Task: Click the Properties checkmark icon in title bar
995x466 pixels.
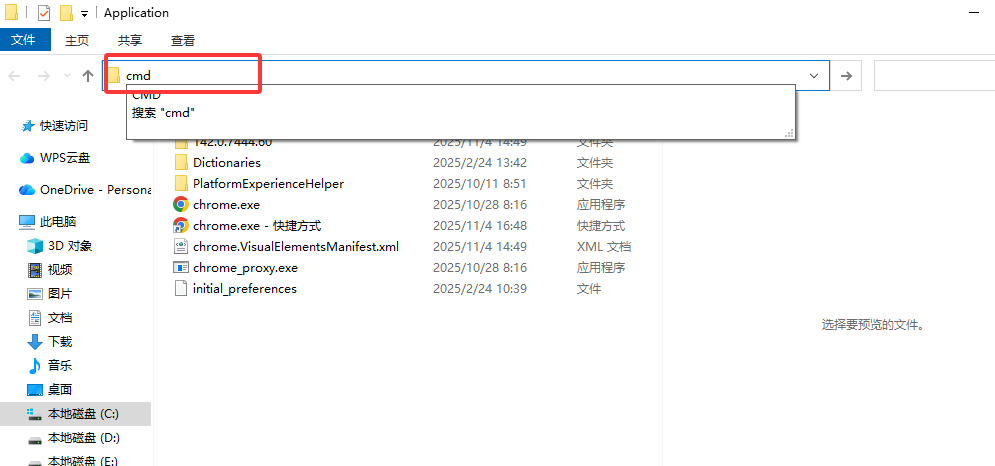Action: point(44,13)
